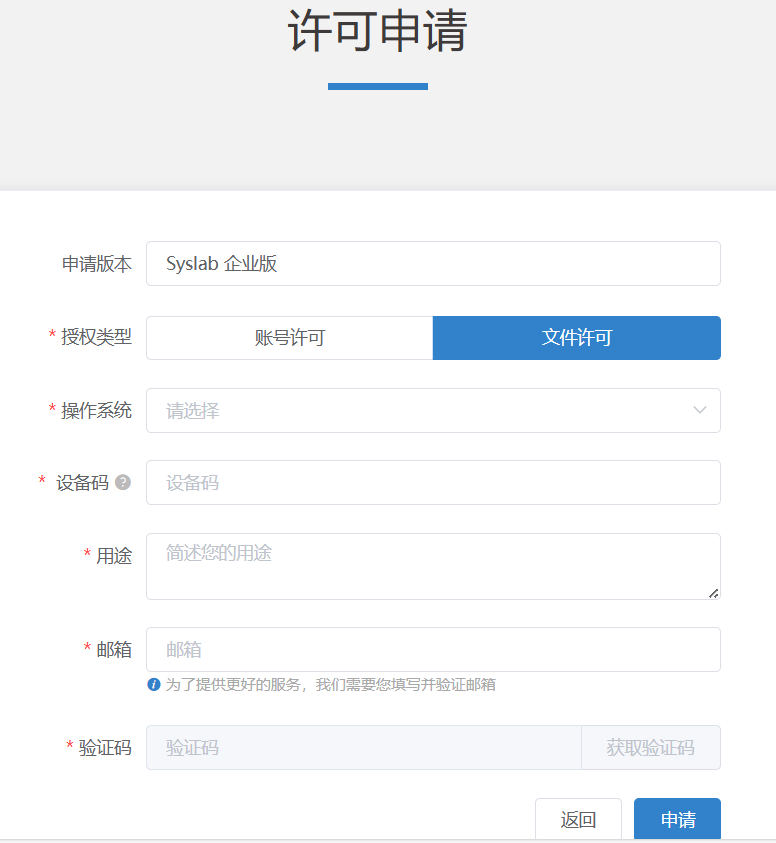The image size is (776, 843).
Task: Focus the 设备码 input field
Action: point(432,483)
